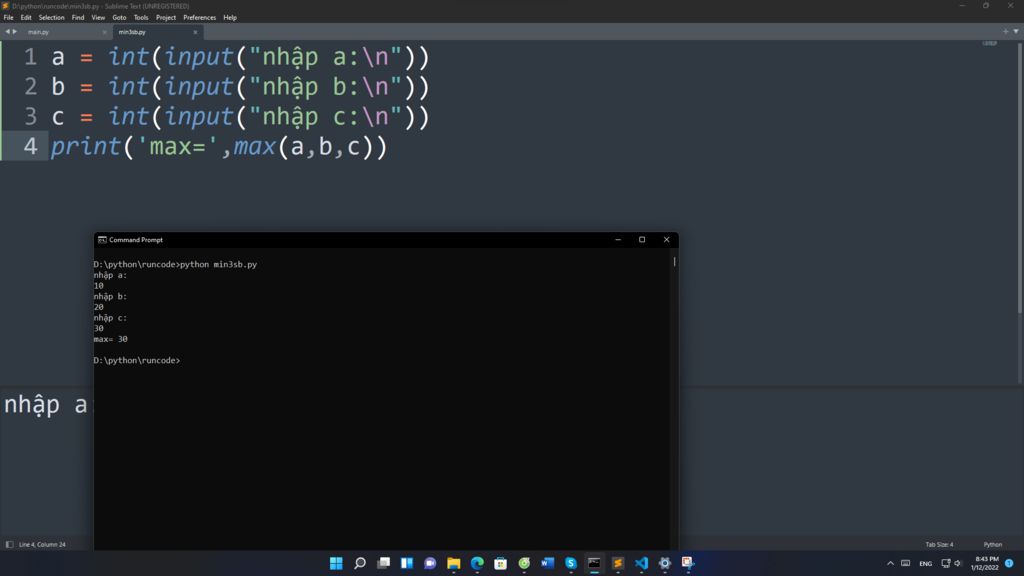Screen dimensions: 1024x576
Task: Switch to Sublime Text taskbar icon
Action: pos(618,563)
